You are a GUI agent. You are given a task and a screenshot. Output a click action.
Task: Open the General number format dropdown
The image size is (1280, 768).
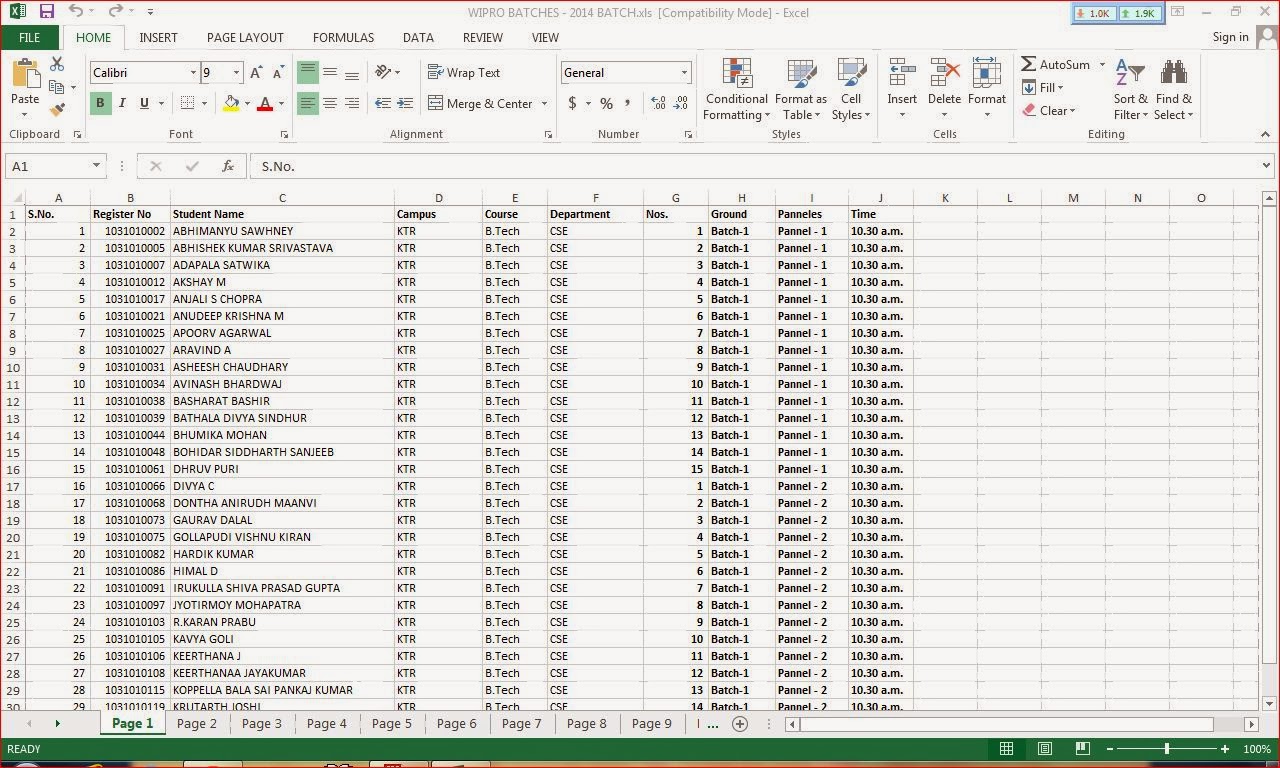[684, 73]
